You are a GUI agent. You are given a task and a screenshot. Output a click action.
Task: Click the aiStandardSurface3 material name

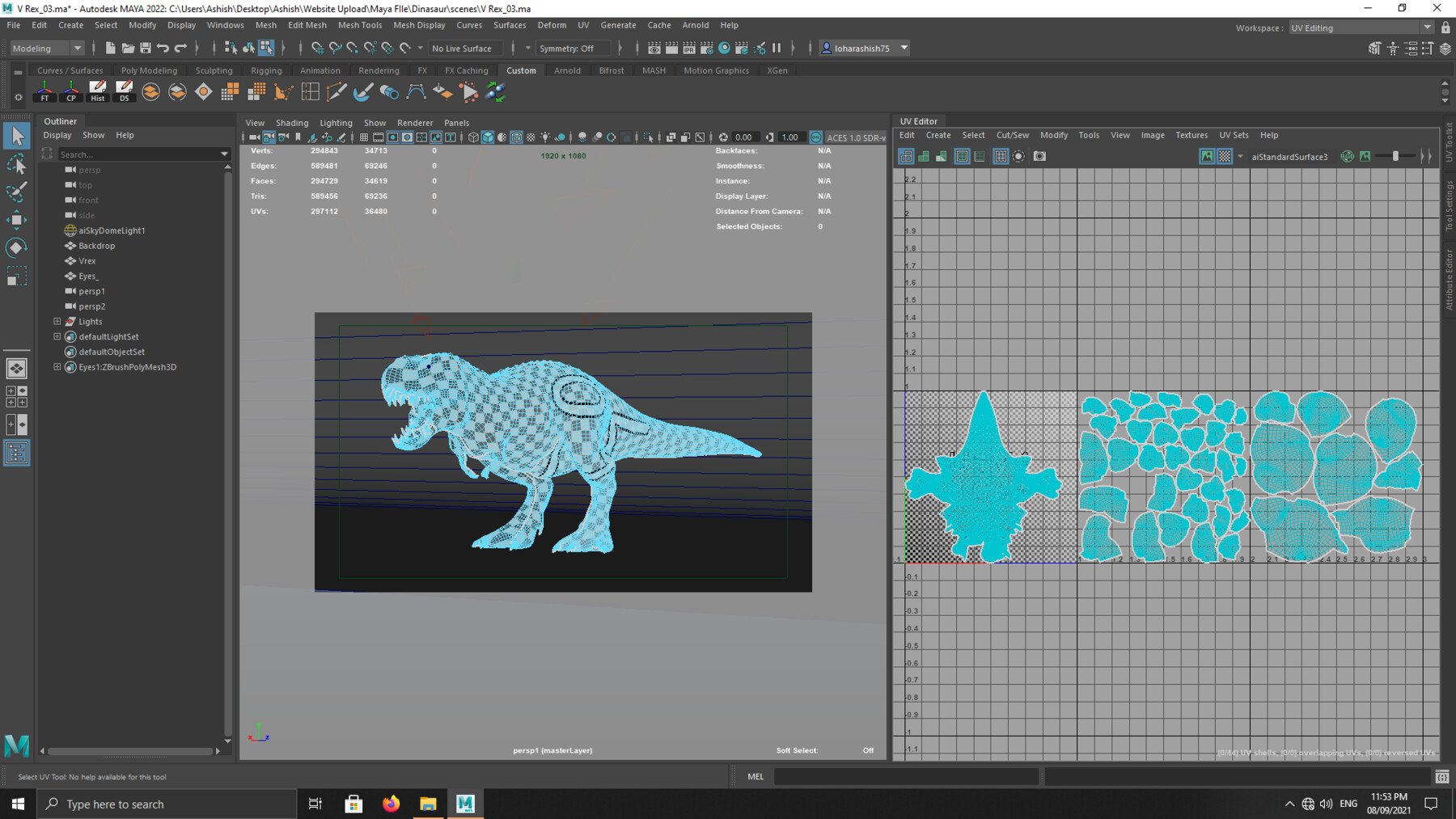[x=1289, y=156]
